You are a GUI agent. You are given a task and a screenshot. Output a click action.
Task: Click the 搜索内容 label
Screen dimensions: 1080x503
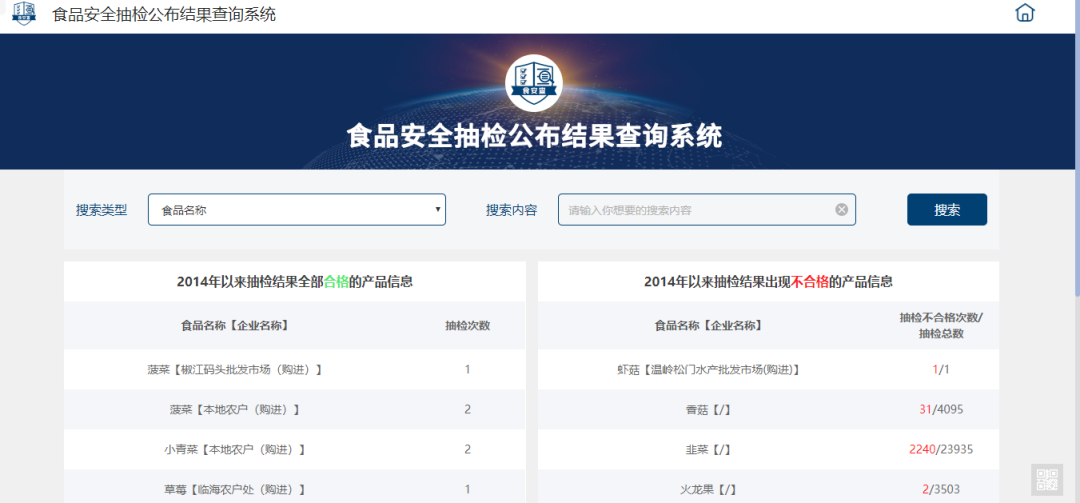[512, 209]
